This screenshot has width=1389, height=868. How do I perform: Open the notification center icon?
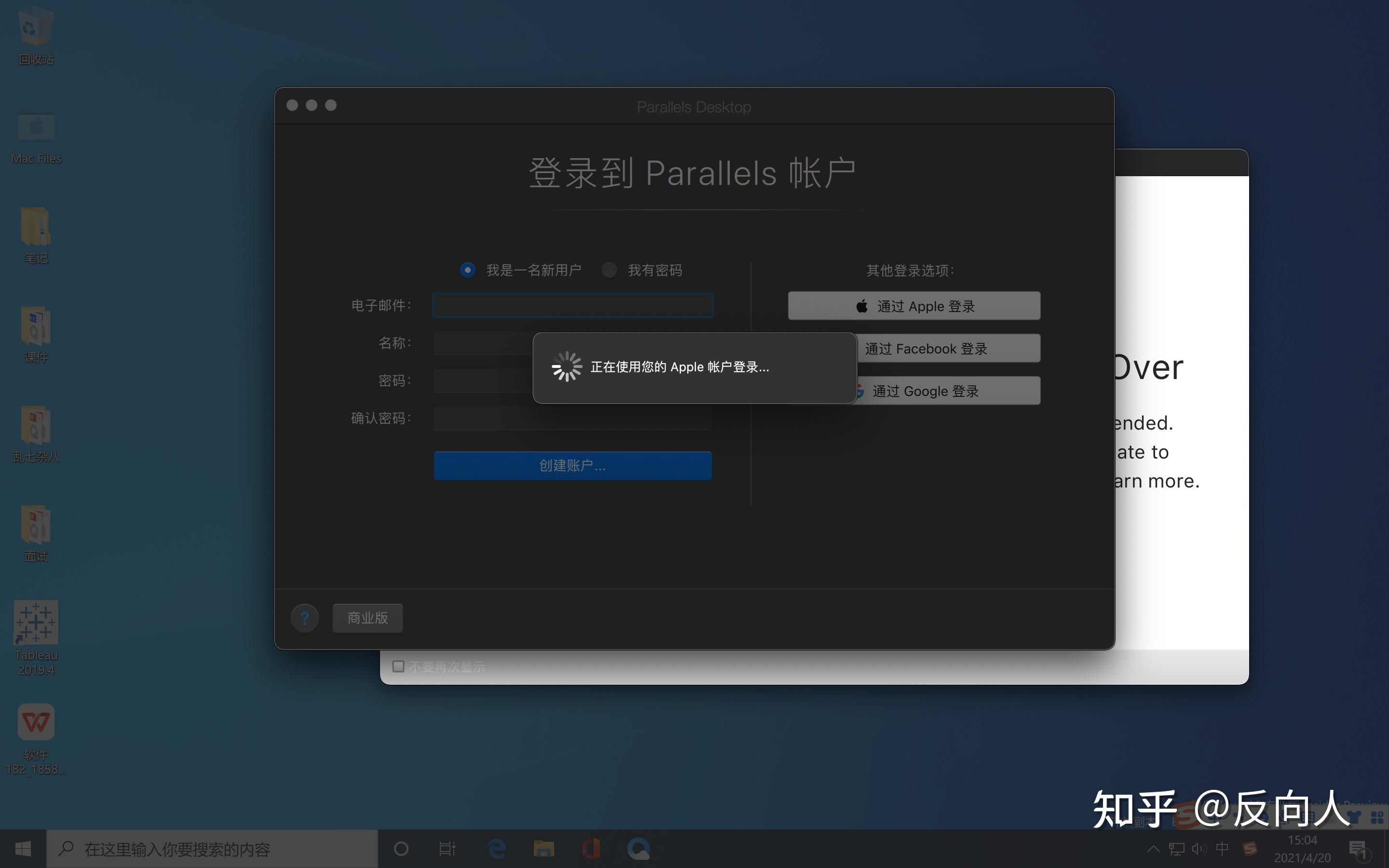click(x=1358, y=850)
